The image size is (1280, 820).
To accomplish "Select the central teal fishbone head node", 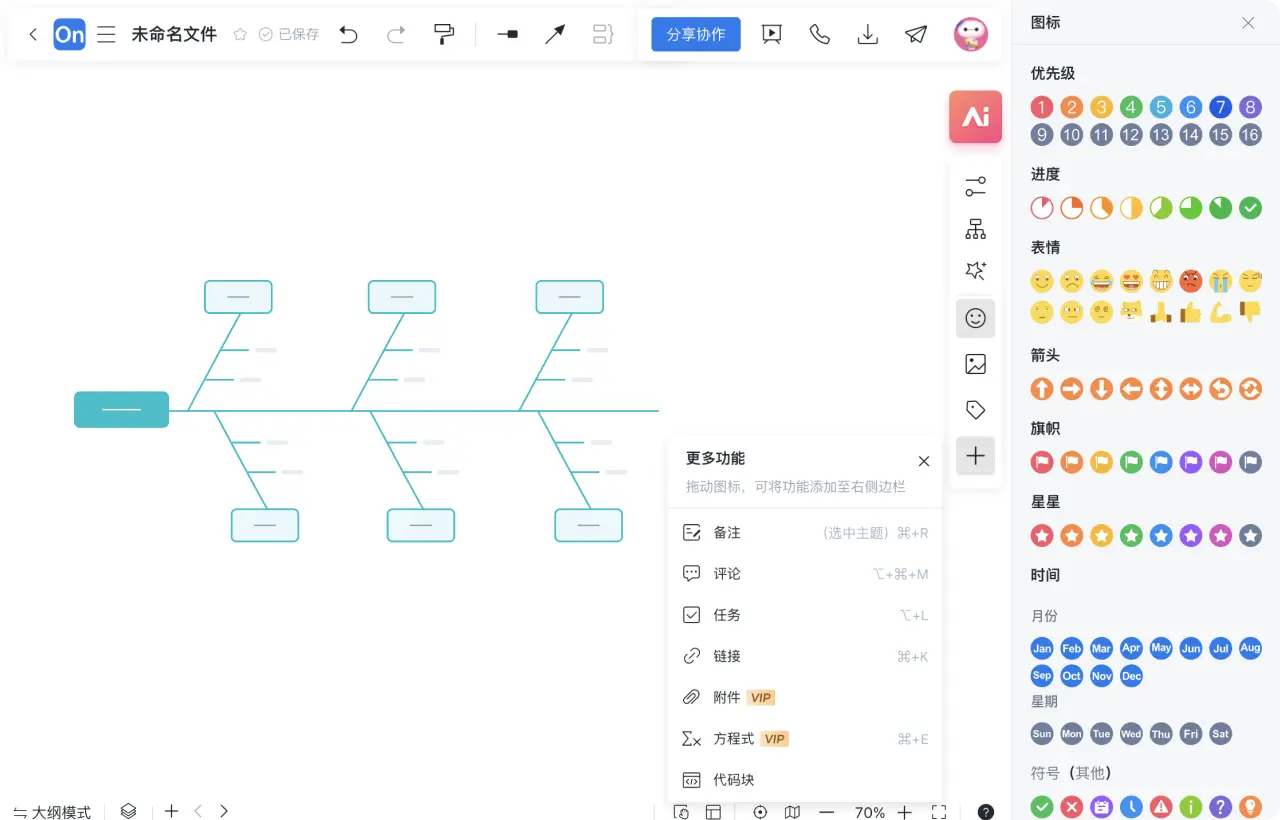I will click(x=121, y=410).
